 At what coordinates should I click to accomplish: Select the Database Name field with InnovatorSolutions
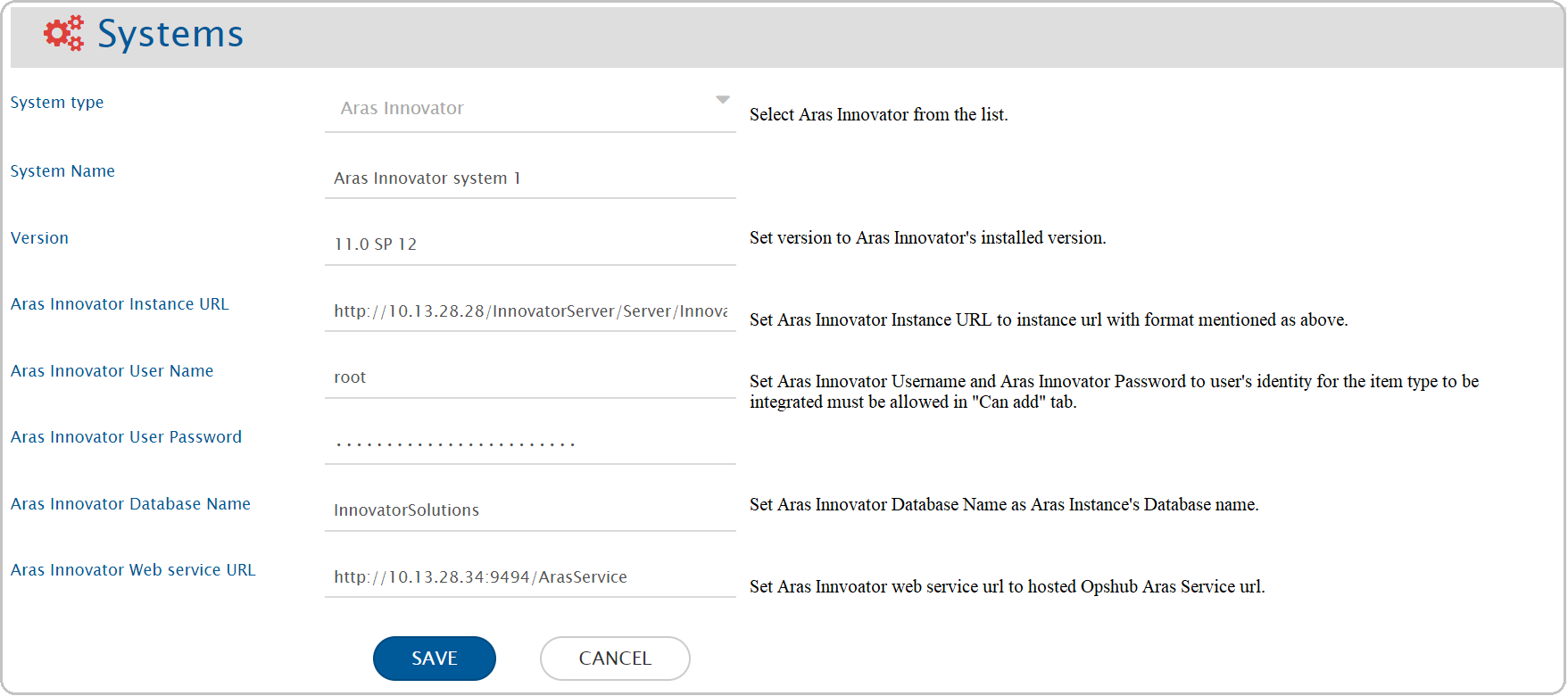530,510
